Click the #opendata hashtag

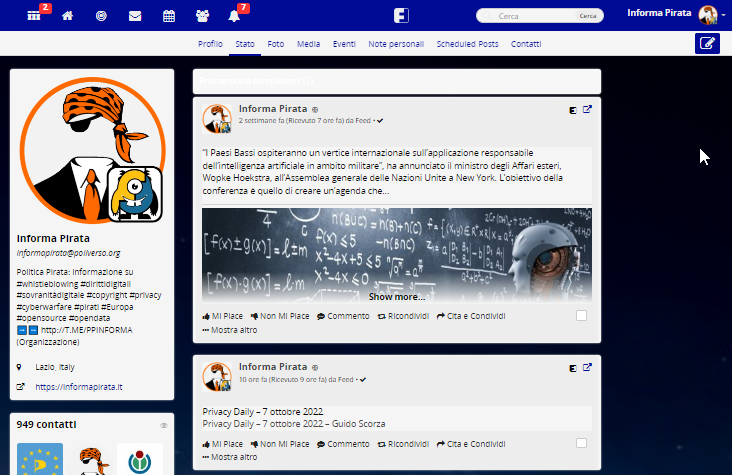pyautogui.click(x=90, y=318)
